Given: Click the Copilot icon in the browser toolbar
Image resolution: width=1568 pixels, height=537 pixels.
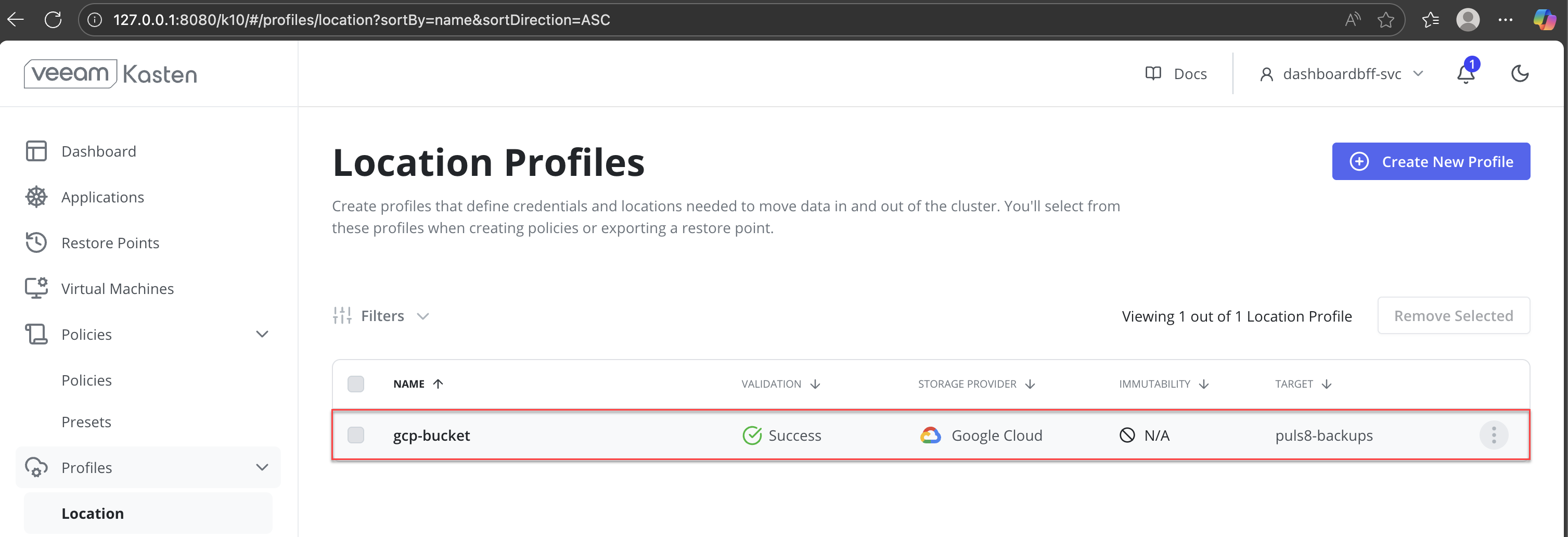Looking at the screenshot, I should pos(1544,19).
